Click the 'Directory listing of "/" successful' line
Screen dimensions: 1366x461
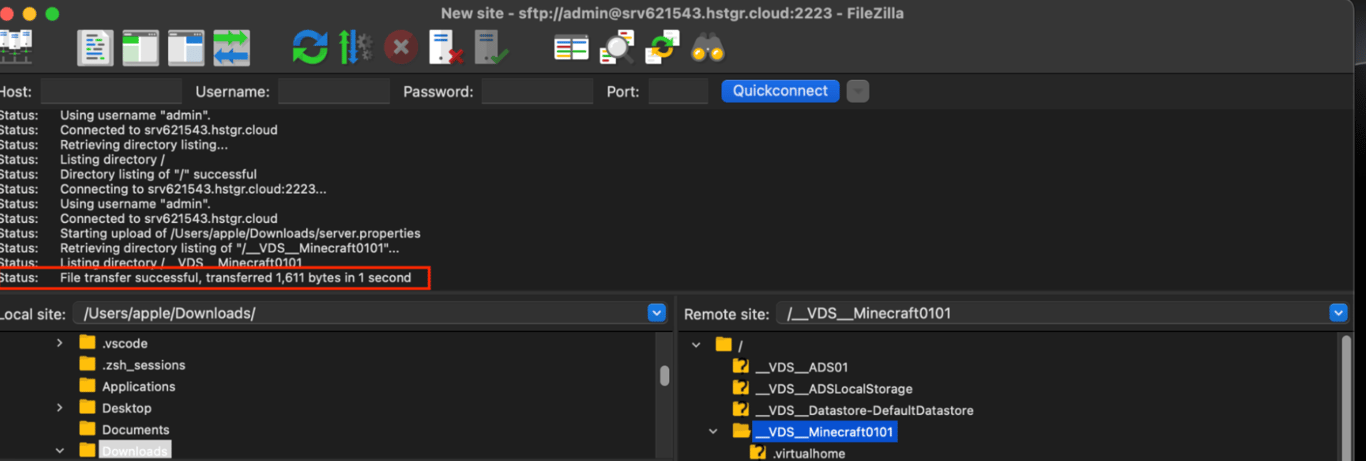pos(158,175)
